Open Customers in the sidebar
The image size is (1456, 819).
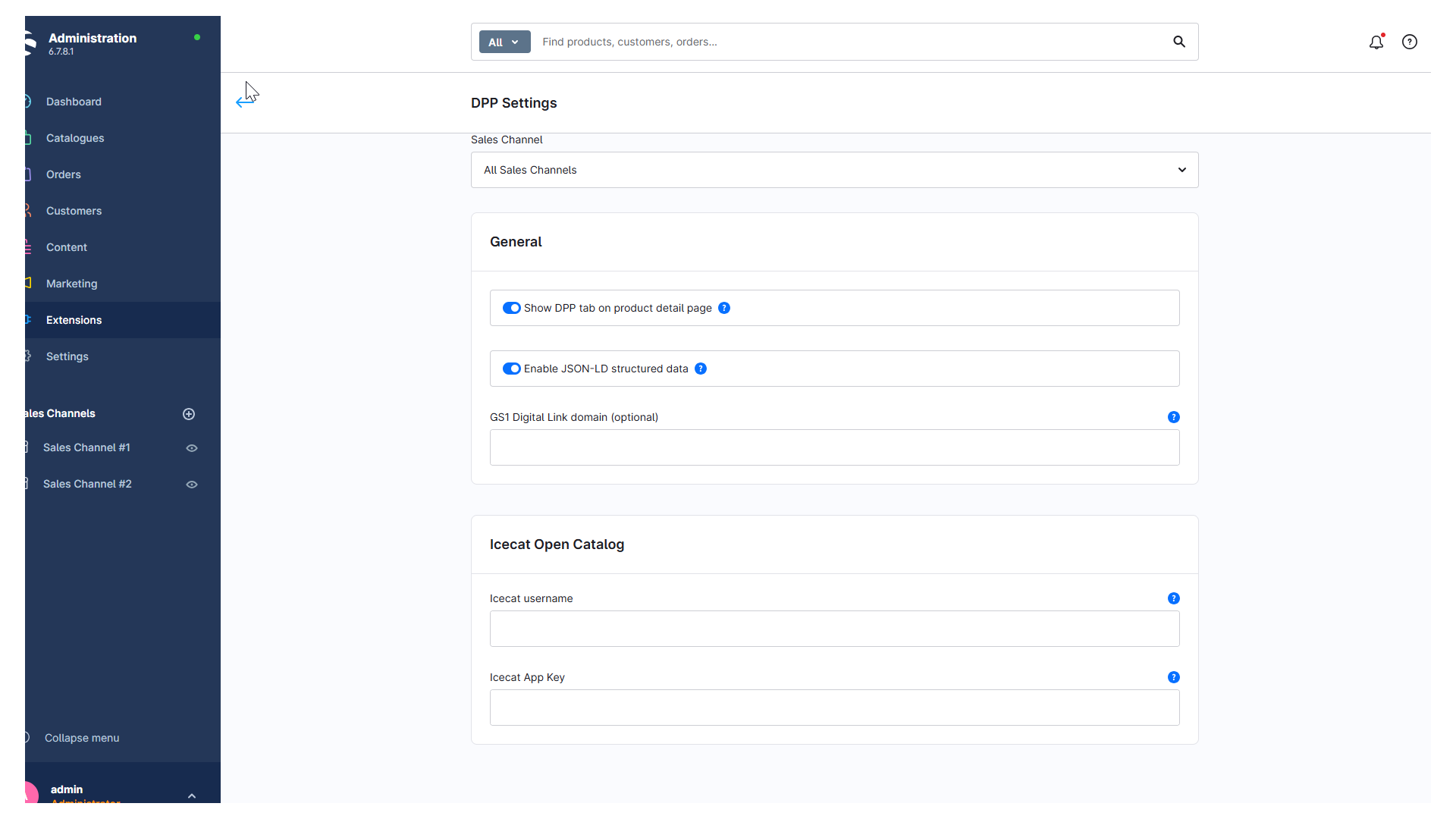[x=123, y=211]
